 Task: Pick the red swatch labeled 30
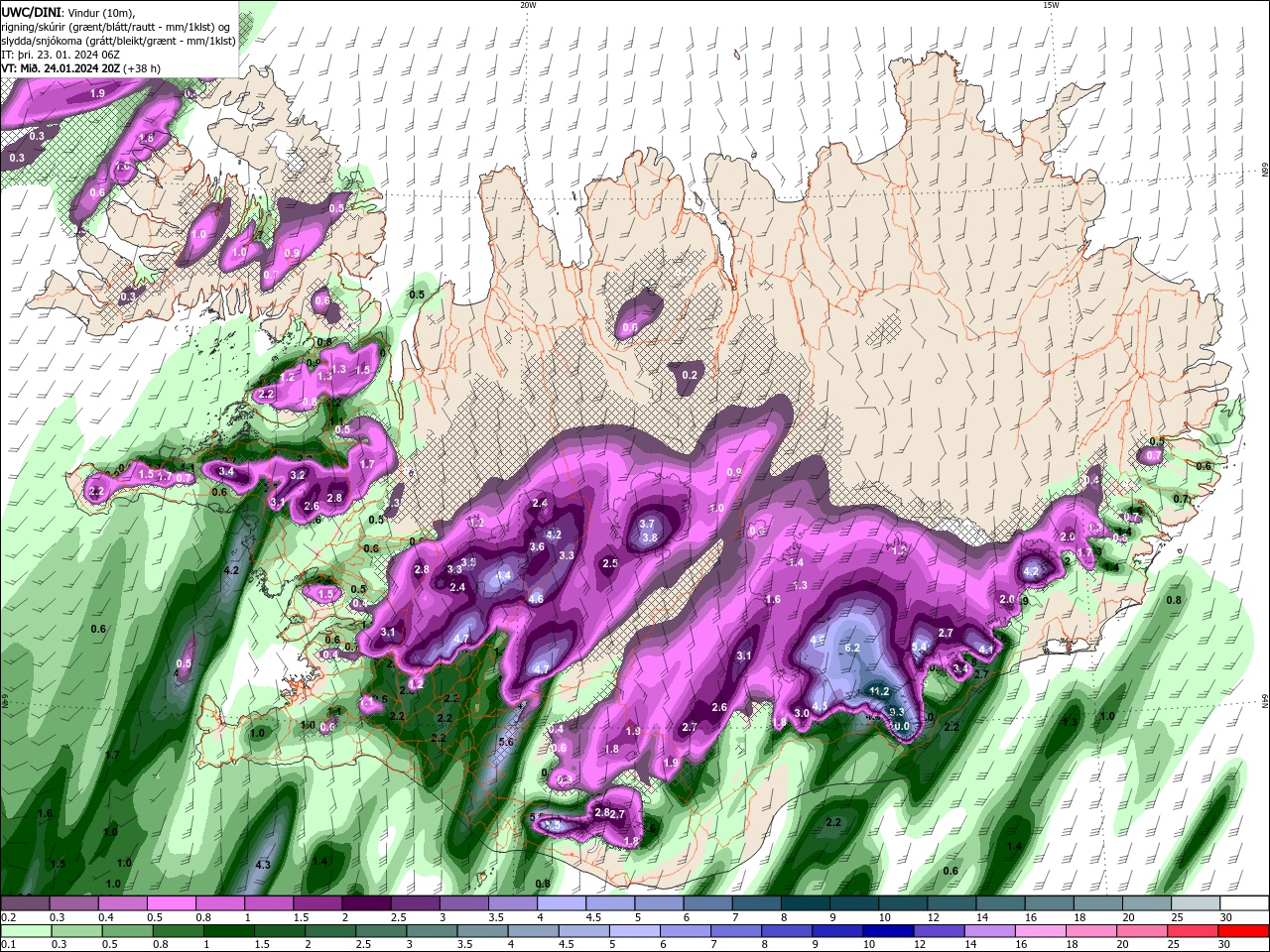coord(1244,931)
